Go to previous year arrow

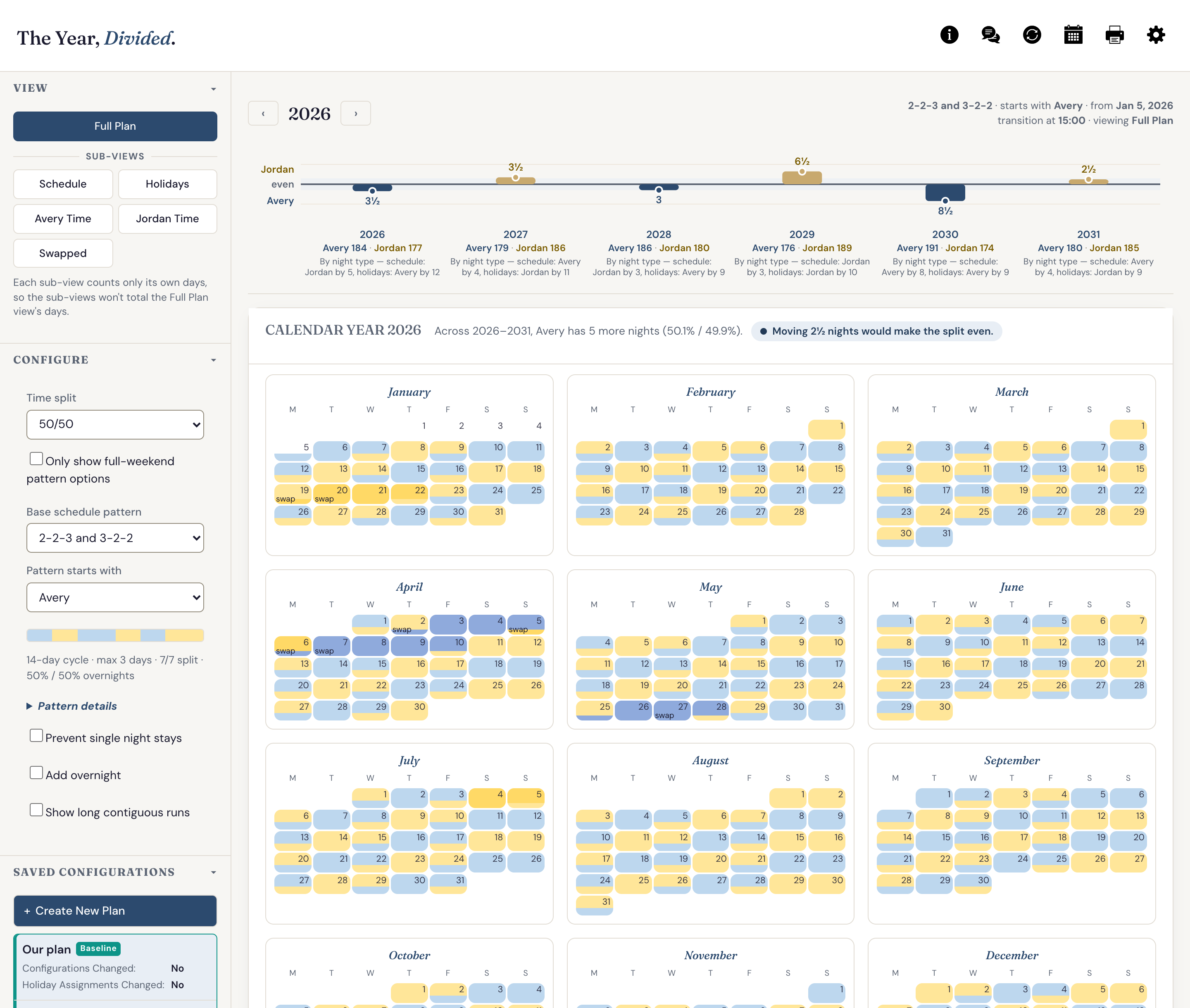pos(263,113)
